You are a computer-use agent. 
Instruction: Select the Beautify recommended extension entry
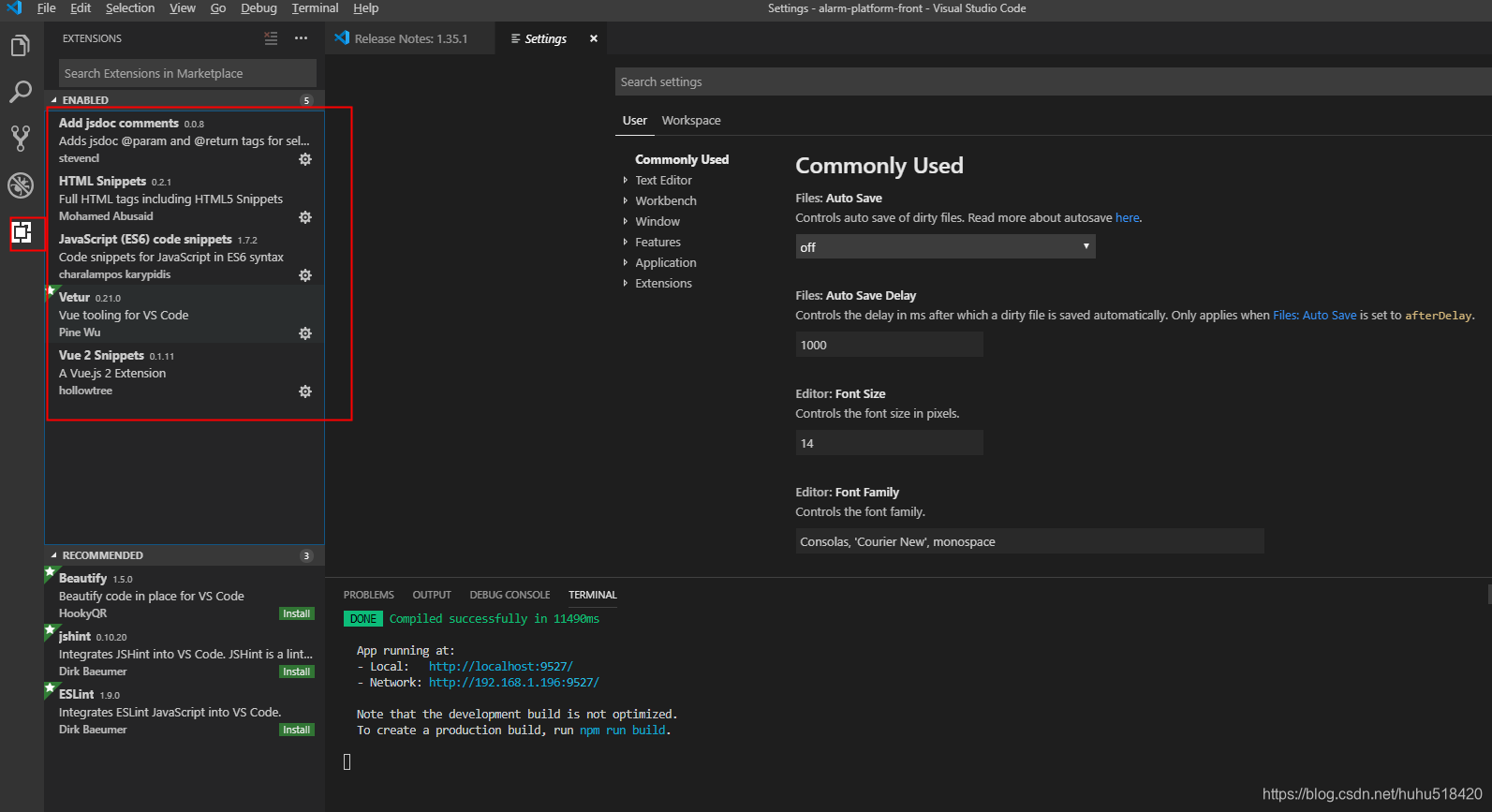pos(185,595)
